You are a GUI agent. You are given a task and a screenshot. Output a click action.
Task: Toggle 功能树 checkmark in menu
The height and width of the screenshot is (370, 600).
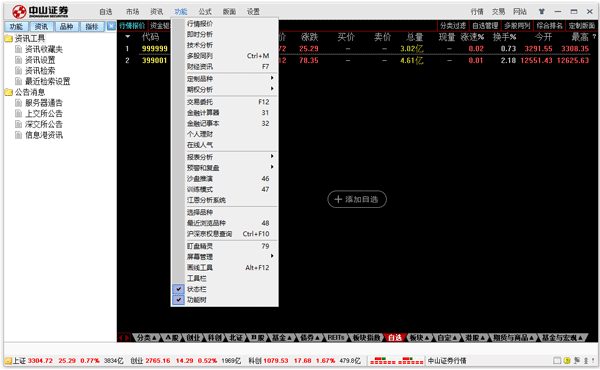click(x=178, y=300)
